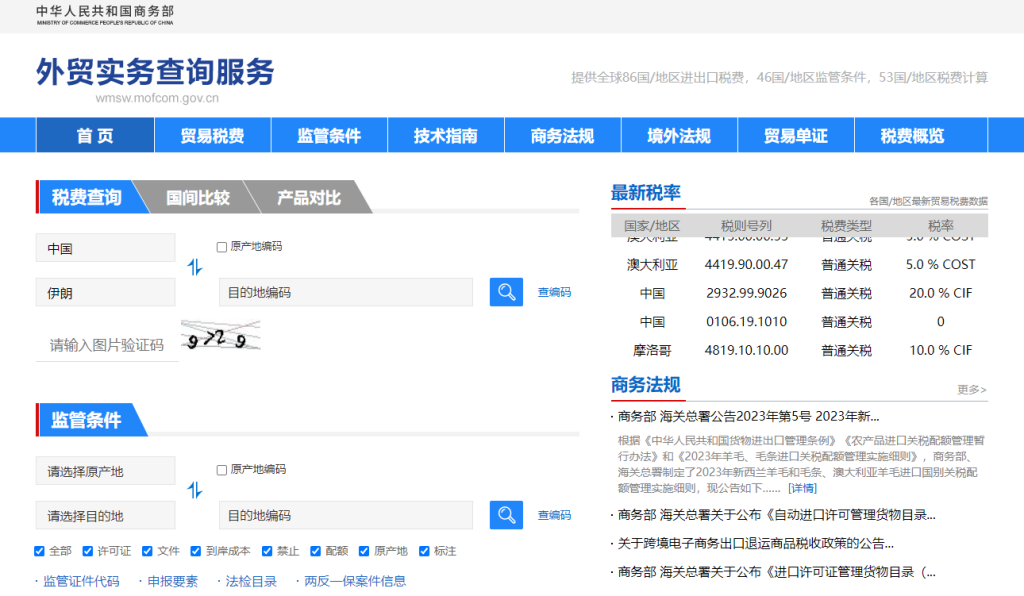Open the [详情] link in the news summary
The height and width of the screenshot is (596, 1024).
803,488
